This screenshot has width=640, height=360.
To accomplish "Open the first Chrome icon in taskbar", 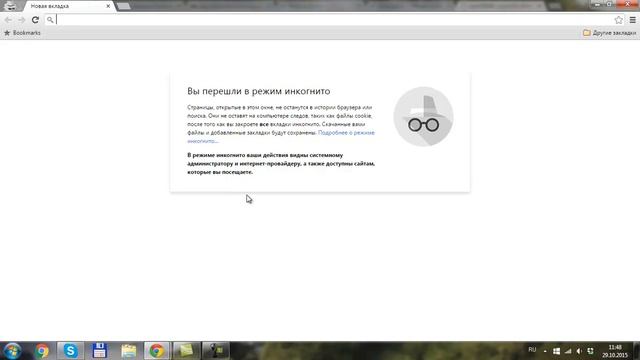I will point(42,351).
